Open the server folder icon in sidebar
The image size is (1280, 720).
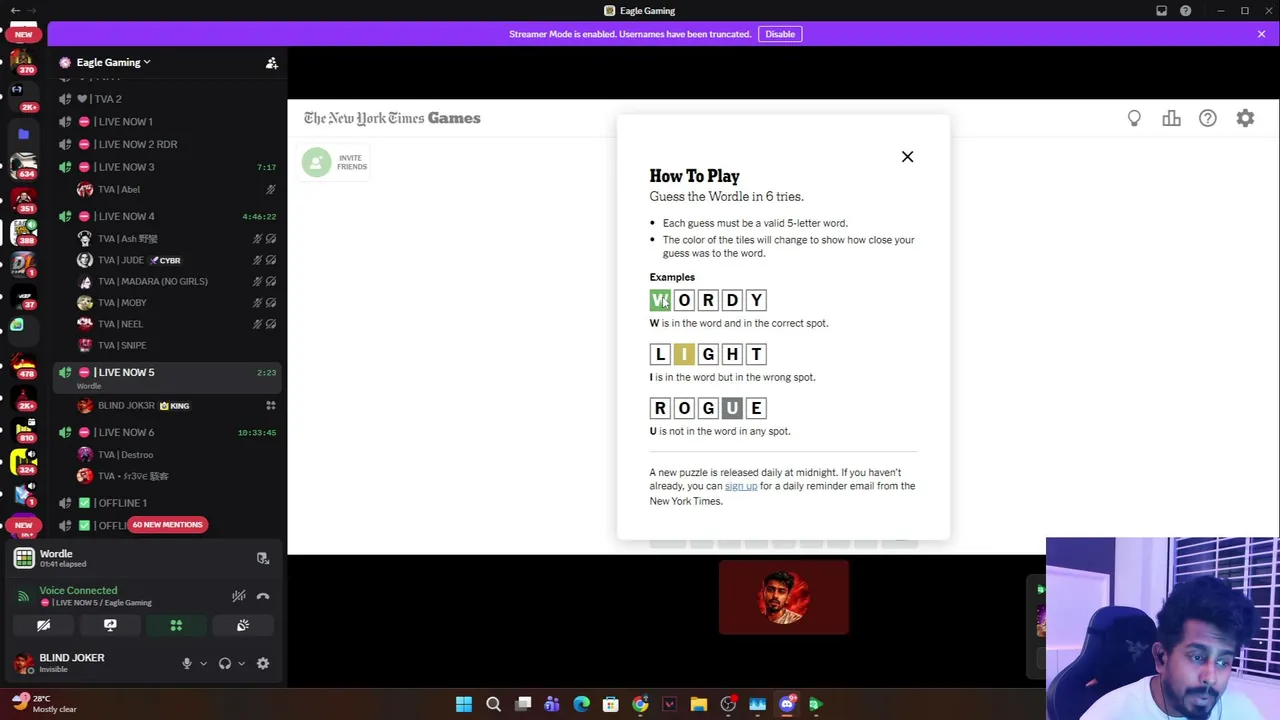click(24, 133)
